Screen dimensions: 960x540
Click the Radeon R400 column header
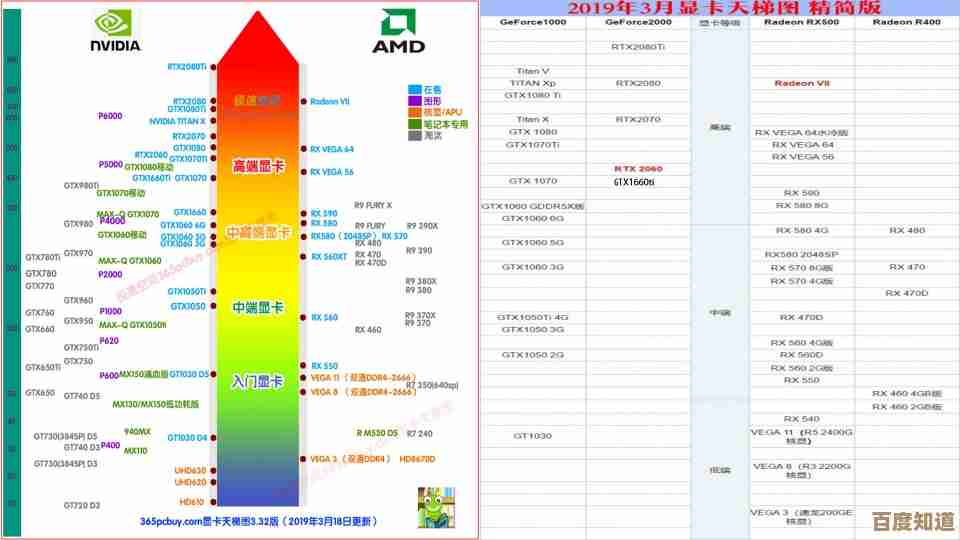point(907,22)
